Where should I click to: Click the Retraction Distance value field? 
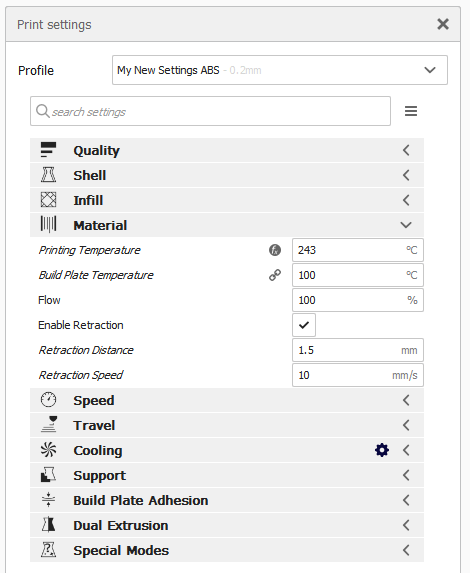[358, 350]
